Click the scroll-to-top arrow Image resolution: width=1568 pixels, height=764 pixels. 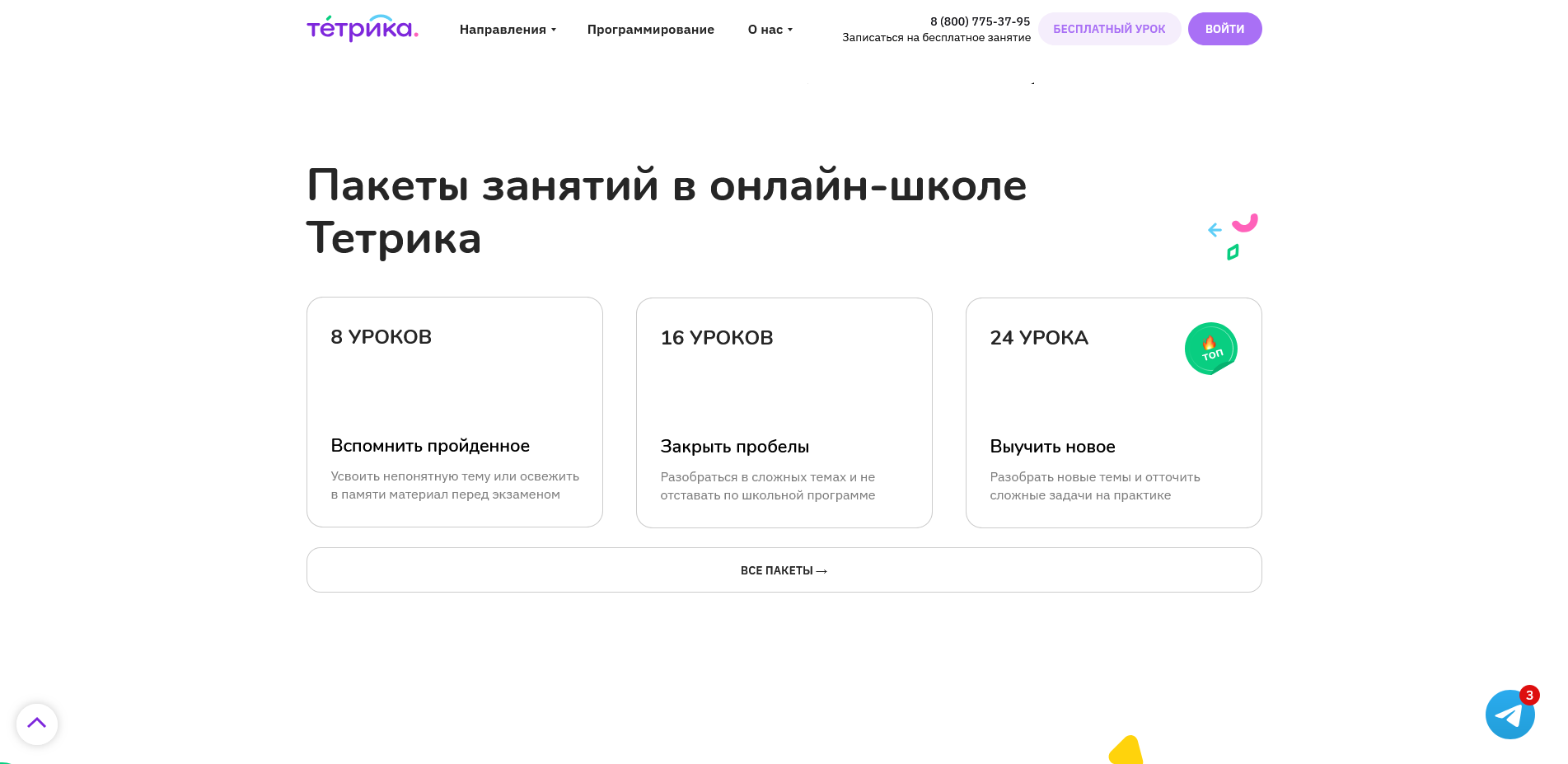37,722
